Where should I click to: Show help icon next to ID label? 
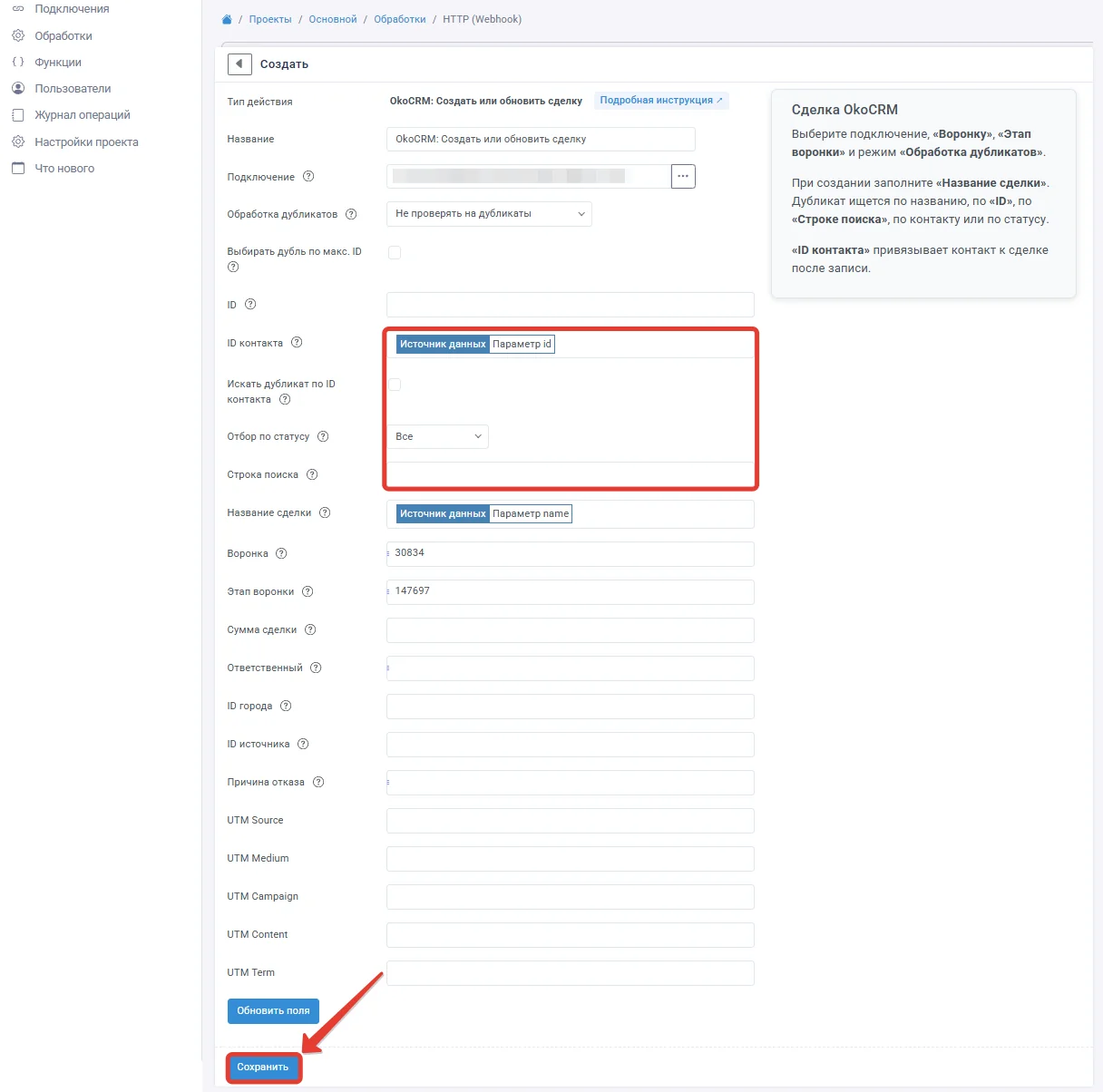coord(250,305)
